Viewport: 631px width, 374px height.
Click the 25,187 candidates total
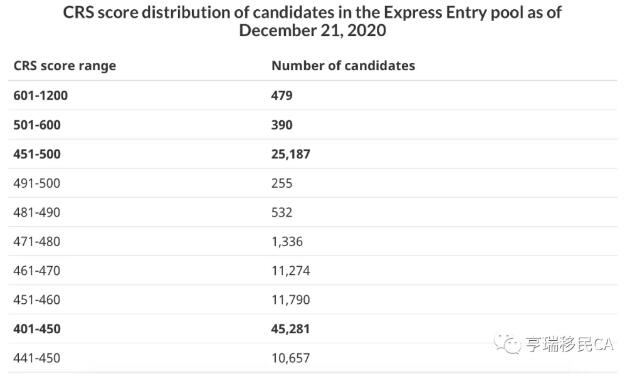[291, 154]
